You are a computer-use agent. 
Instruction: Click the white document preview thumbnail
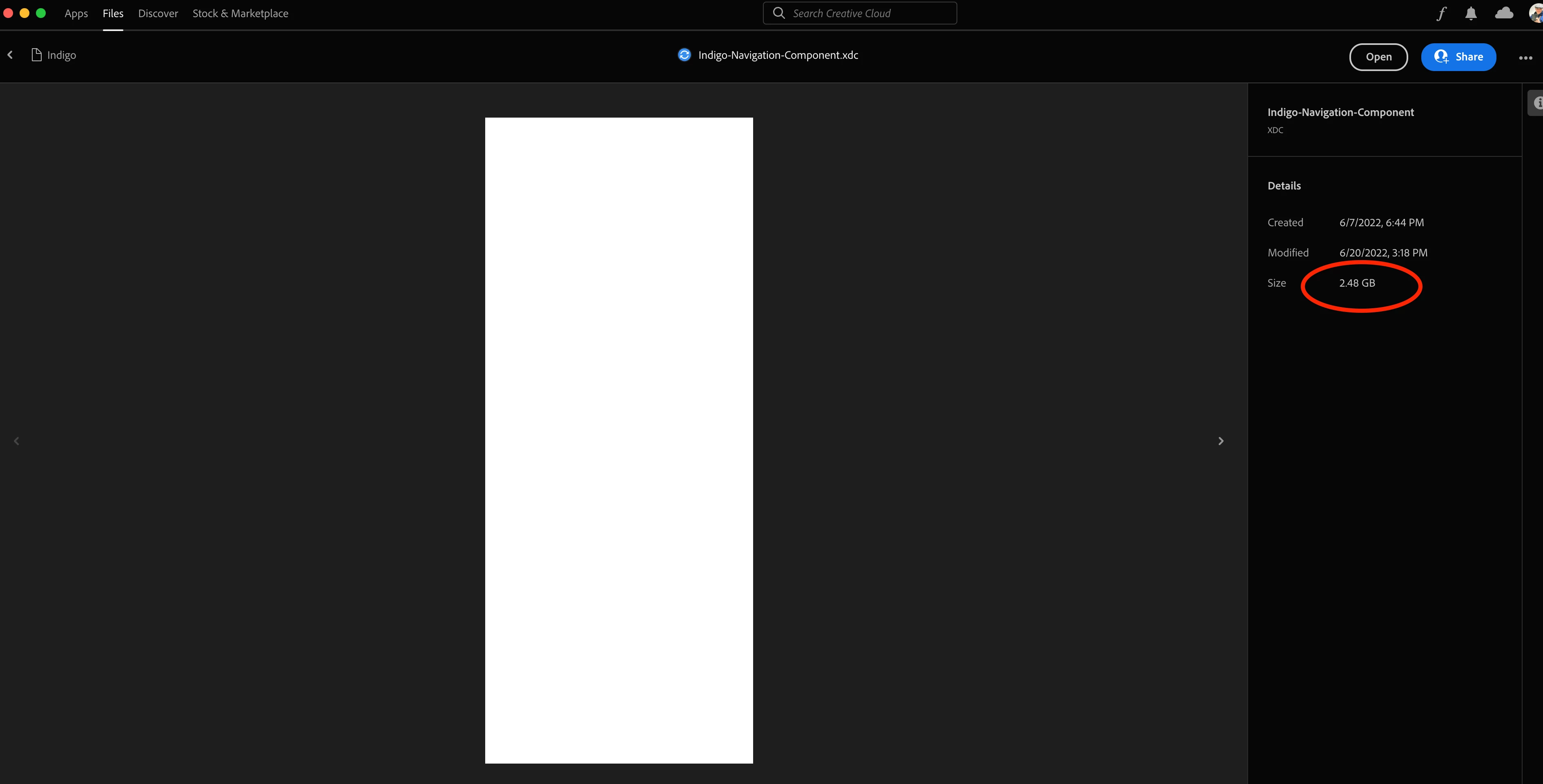tap(619, 440)
